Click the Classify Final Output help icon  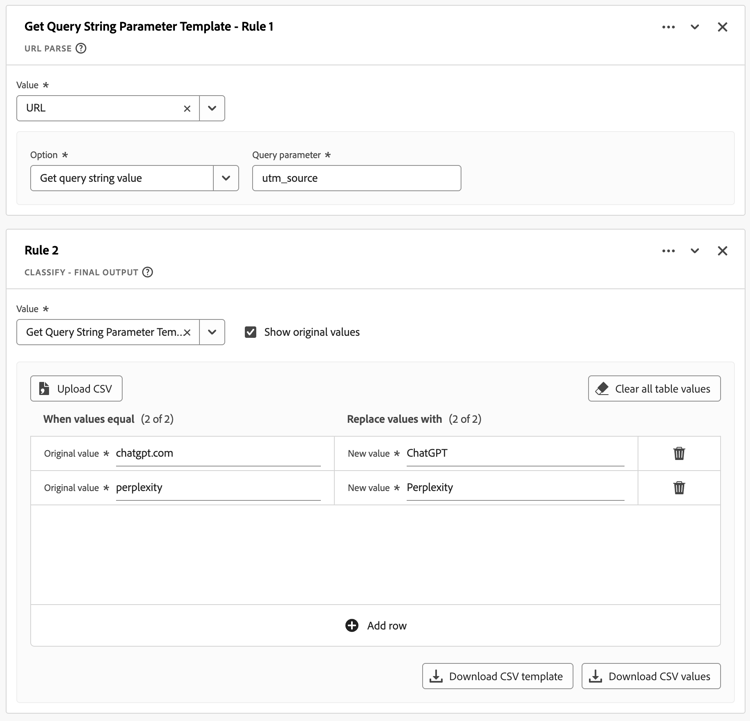point(147,272)
